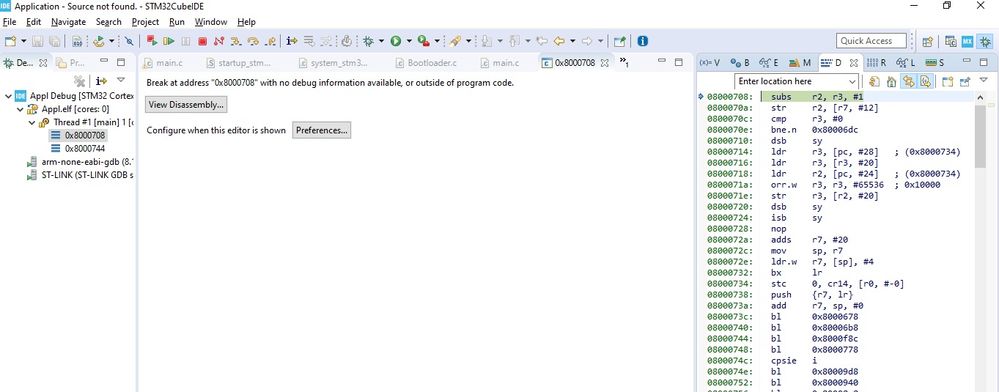
Task: Switch to the Debug perspective icon
Action: (986, 41)
